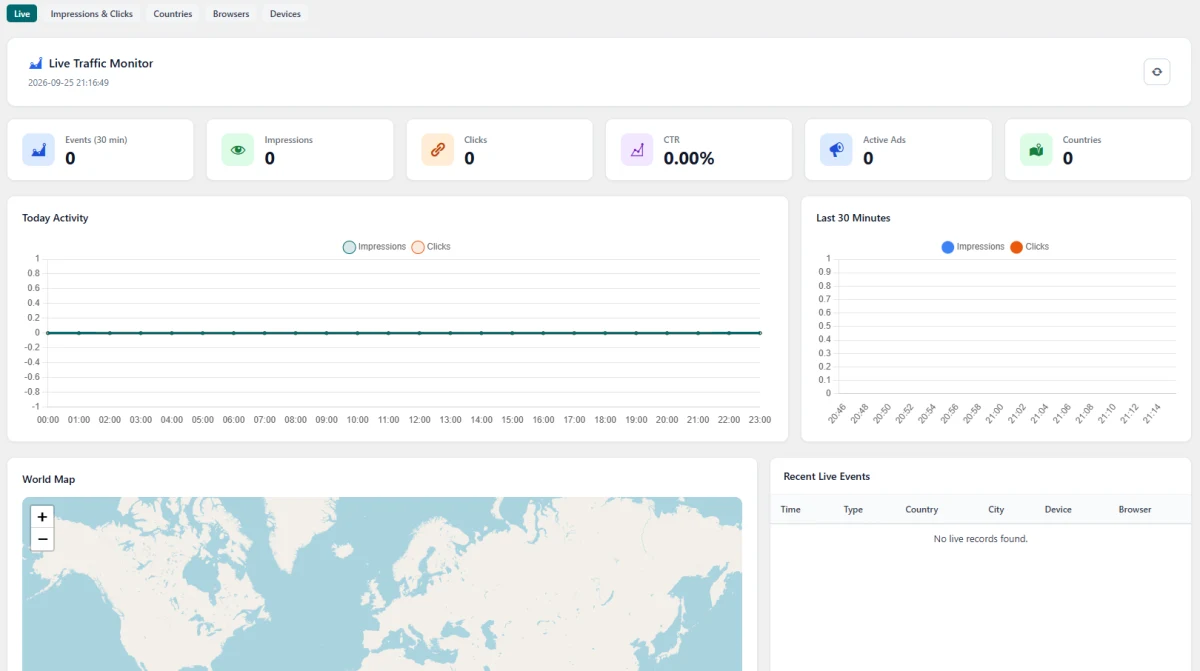
Task: Click the Impressions eye icon
Action: point(238,150)
